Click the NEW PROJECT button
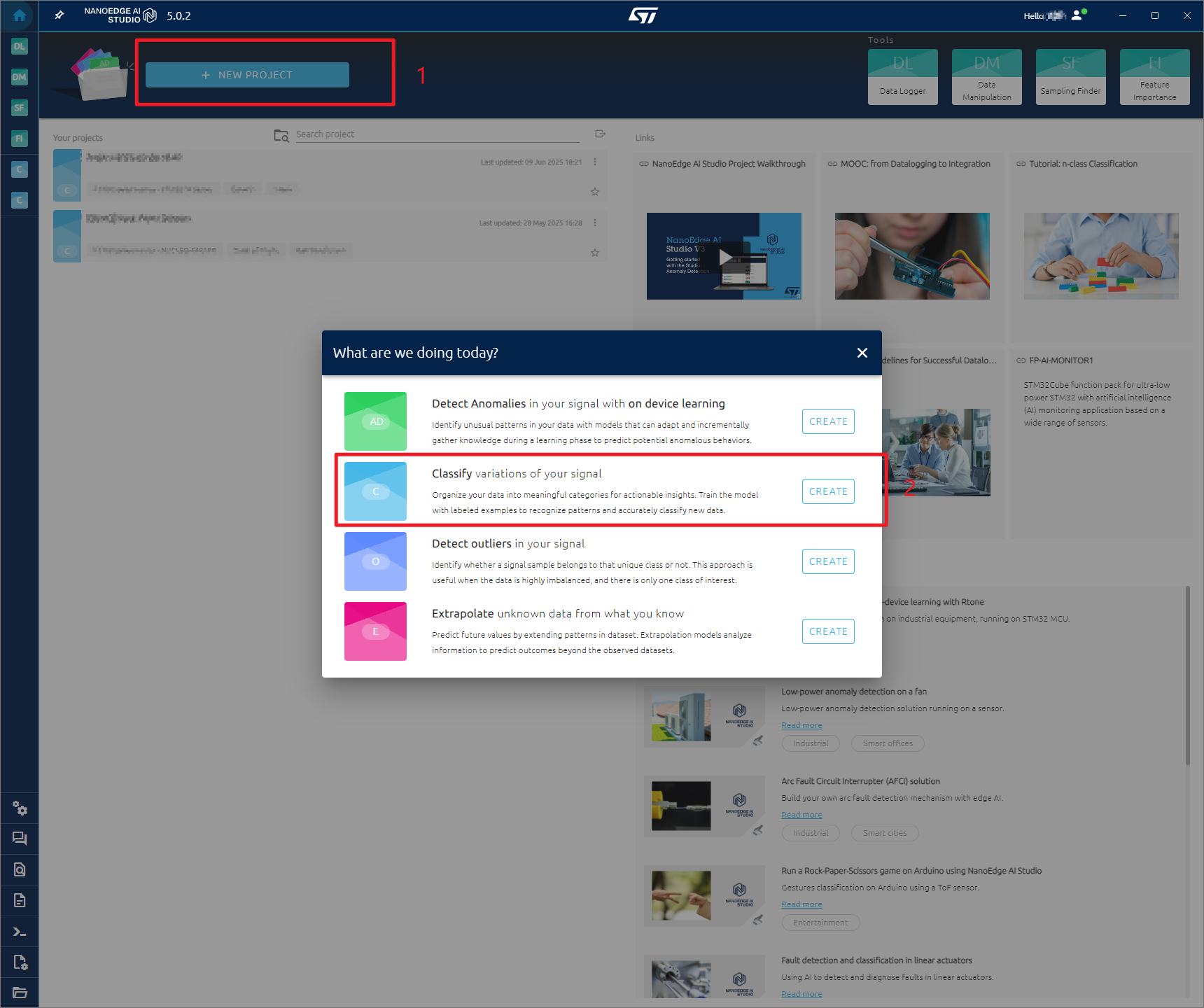This screenshot has width=1204, height=1008. [247, 75]
